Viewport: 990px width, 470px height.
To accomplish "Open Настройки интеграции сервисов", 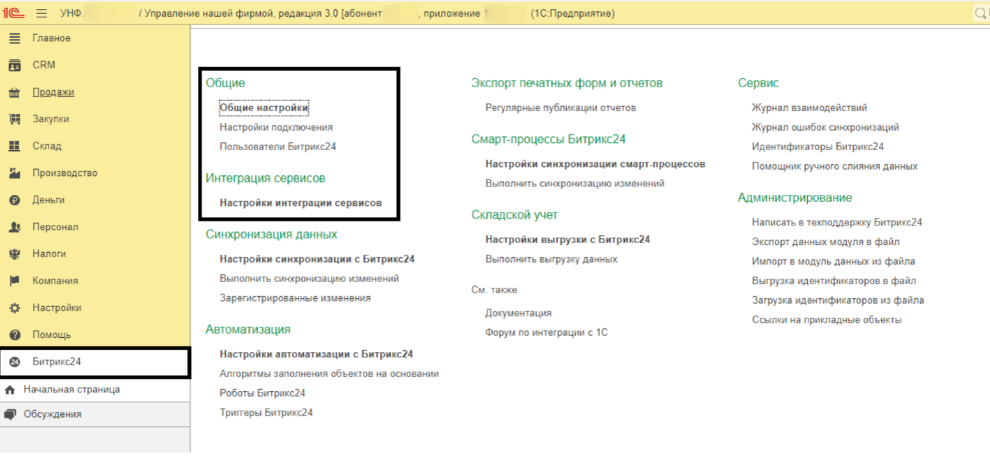I will [x=301, y=203].
